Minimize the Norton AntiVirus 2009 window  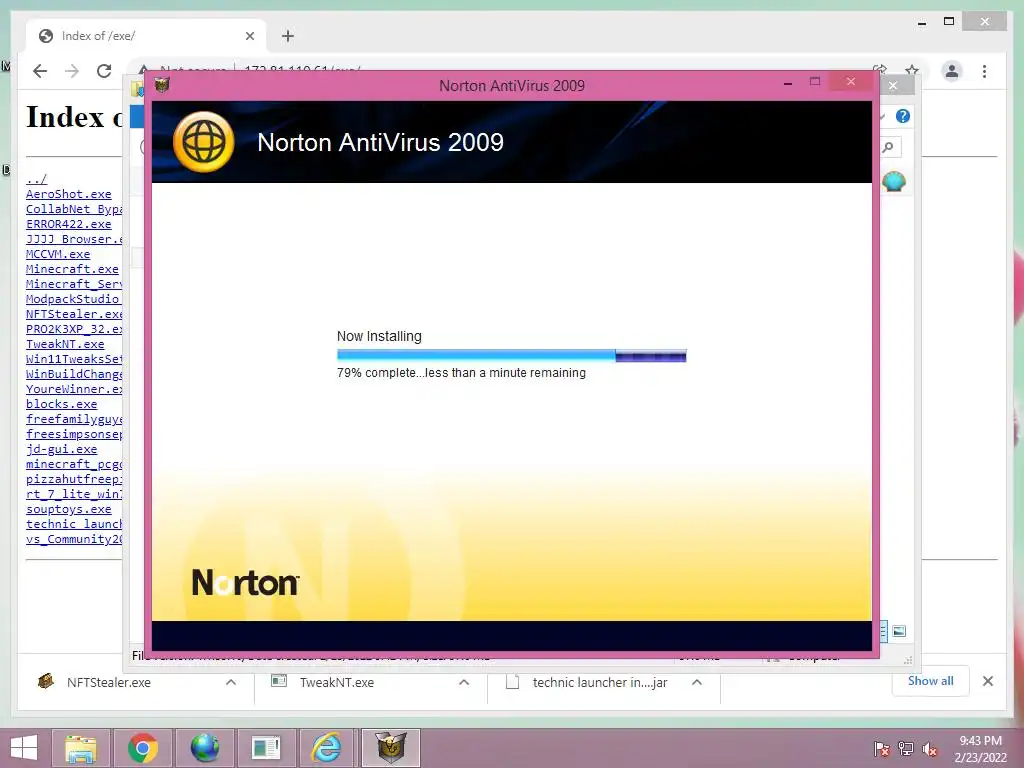coord(788,83)
